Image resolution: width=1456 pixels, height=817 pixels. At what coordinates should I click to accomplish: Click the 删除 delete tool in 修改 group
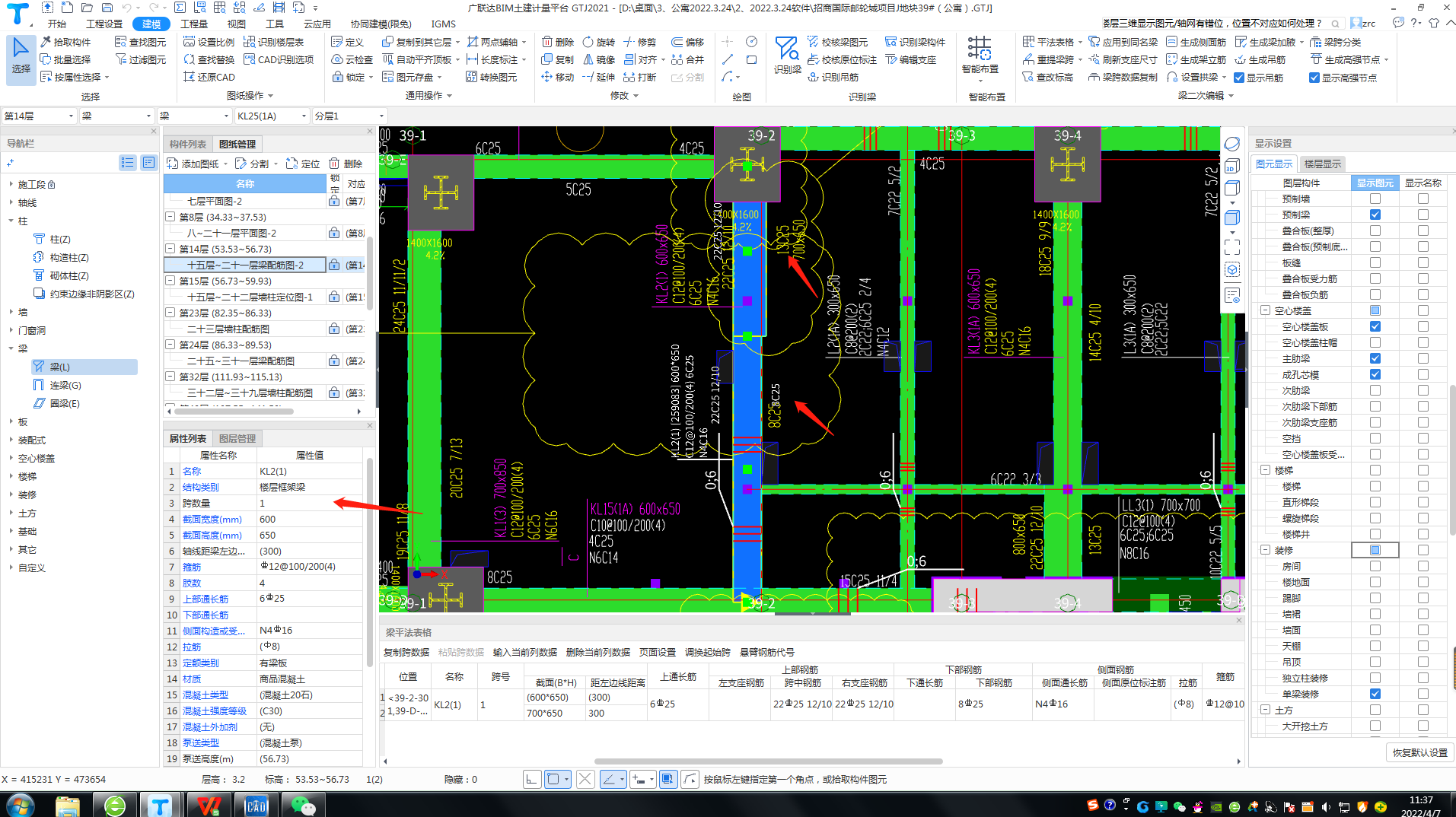(558, 42)
